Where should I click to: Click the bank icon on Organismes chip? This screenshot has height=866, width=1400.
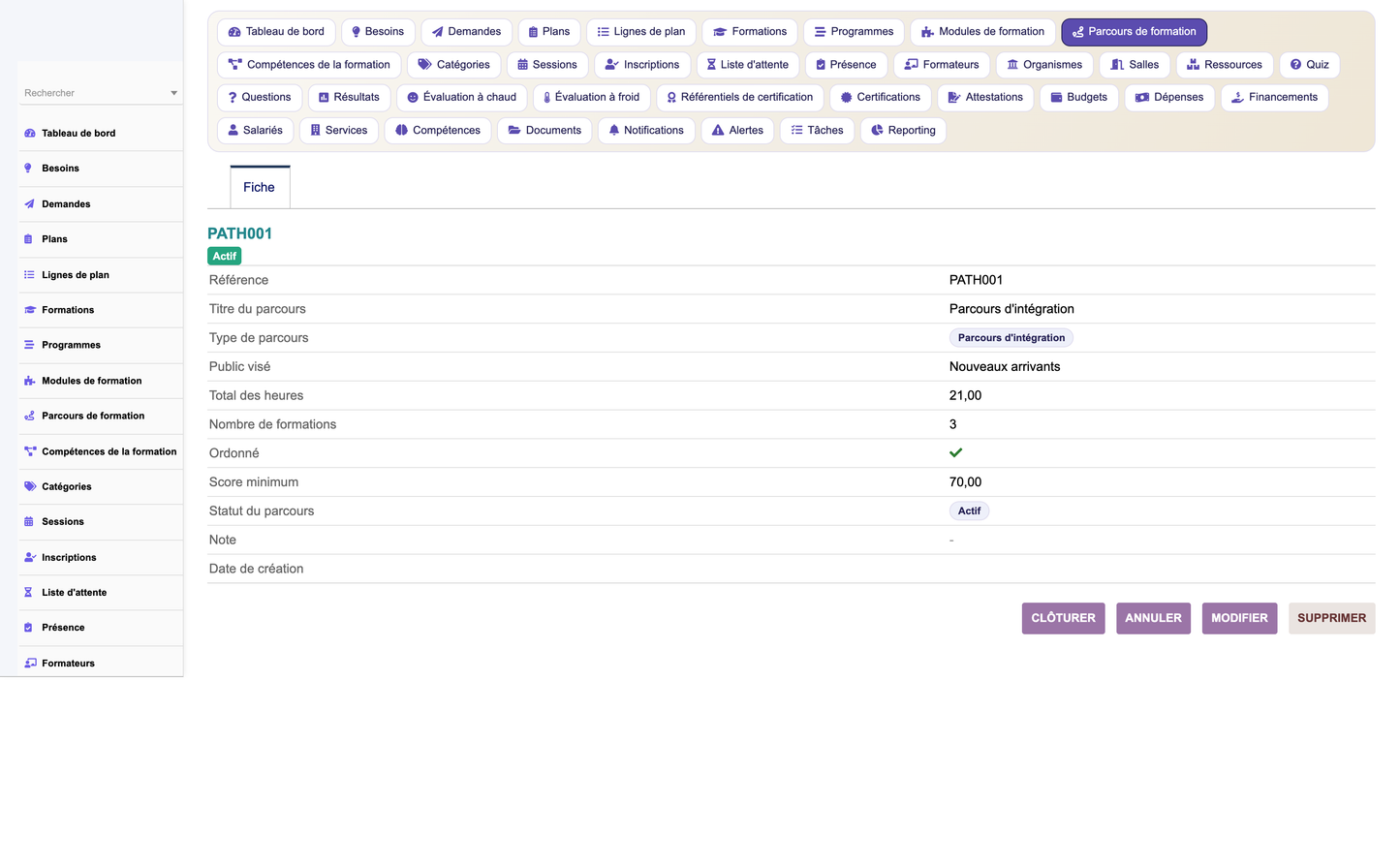[1012, 65]
